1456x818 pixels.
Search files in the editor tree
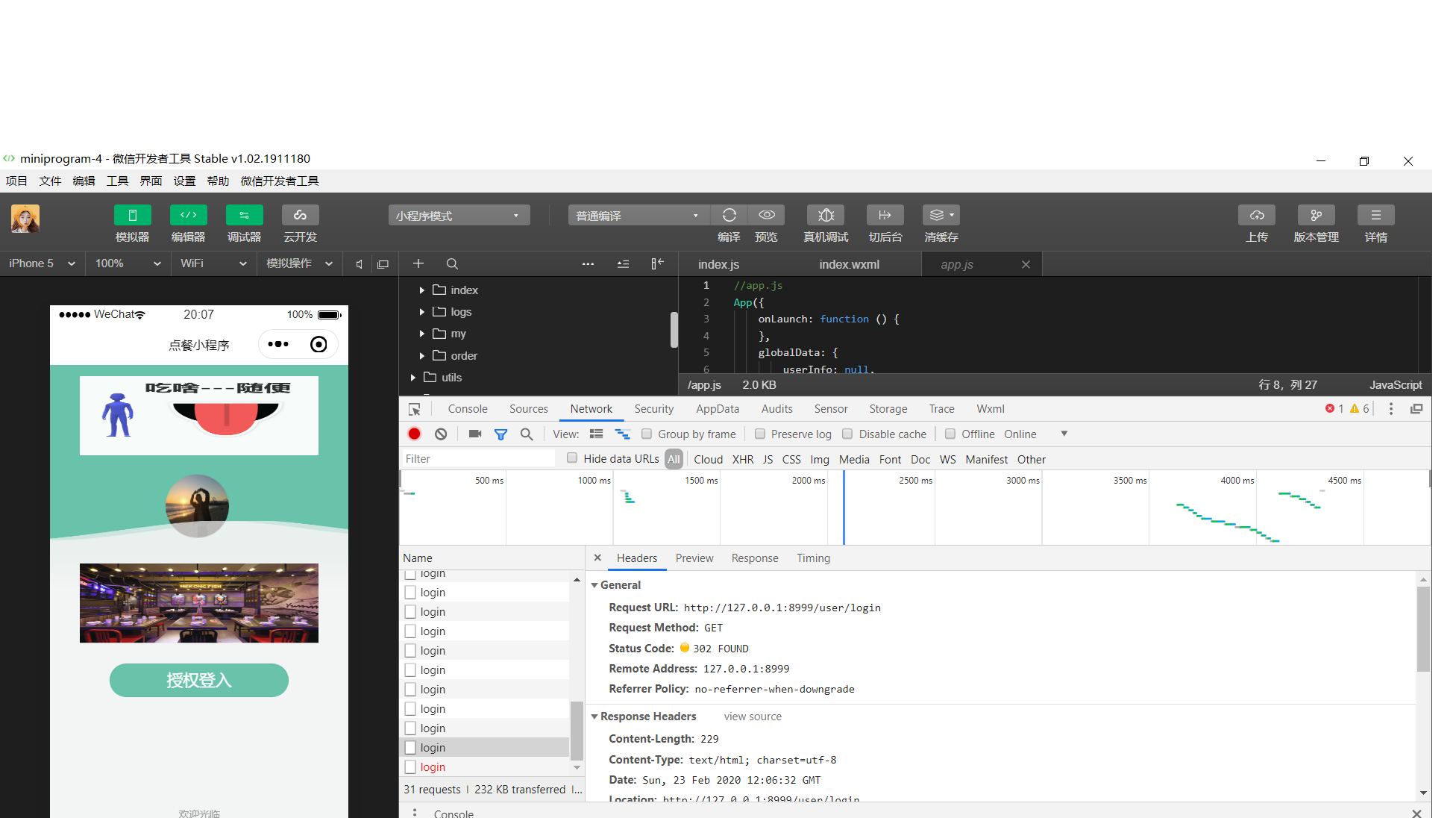click(452, 263)
